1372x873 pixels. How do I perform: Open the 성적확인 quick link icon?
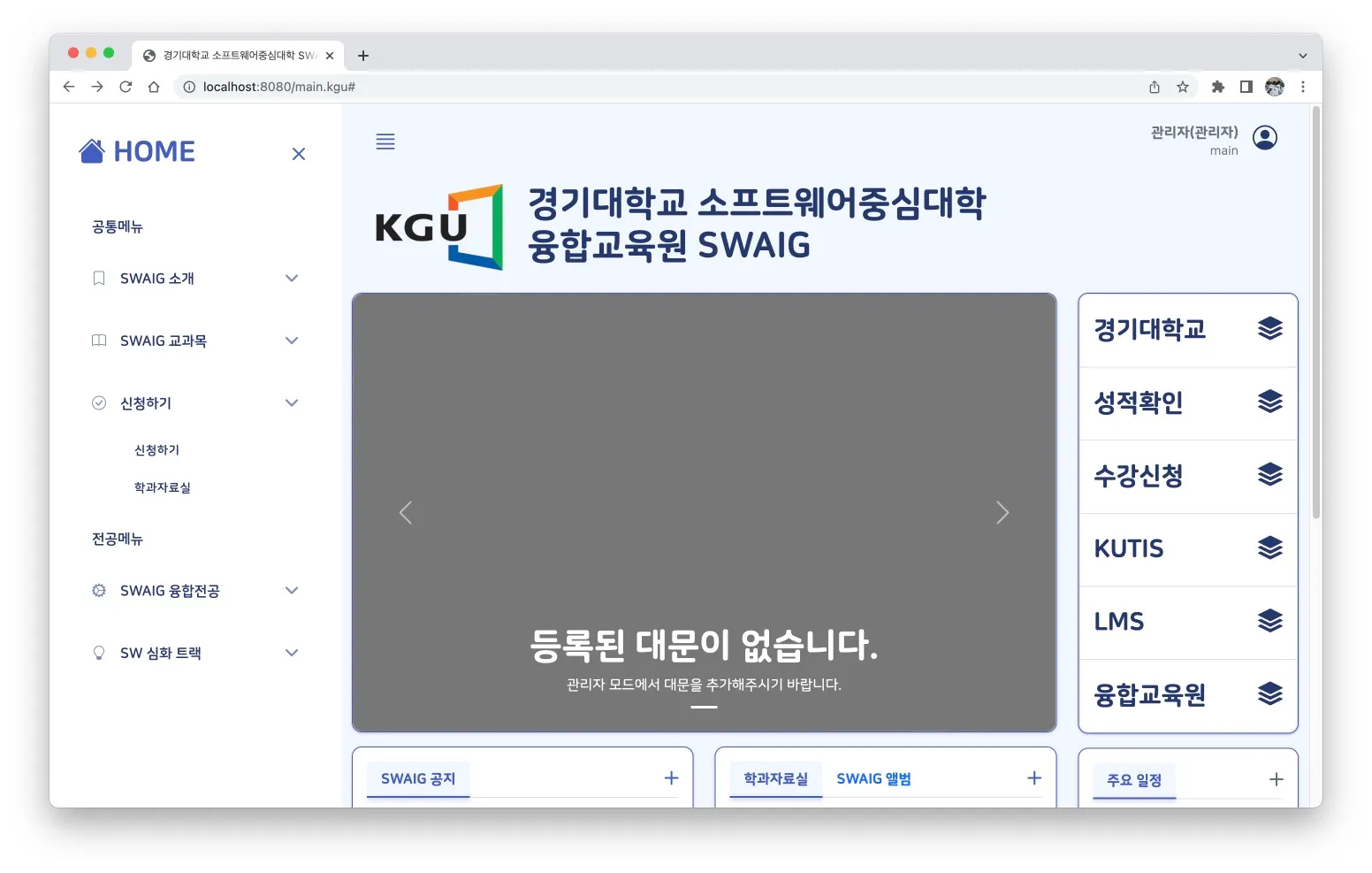tap(1270, 401)
